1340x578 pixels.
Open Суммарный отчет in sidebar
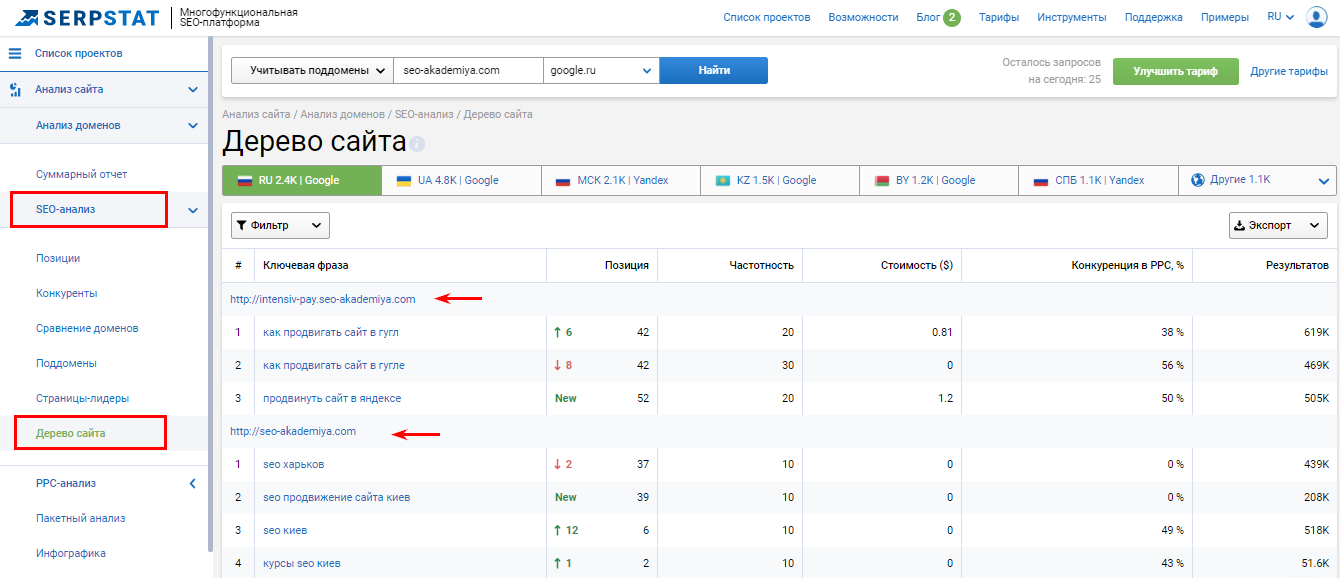pos(82,174)
